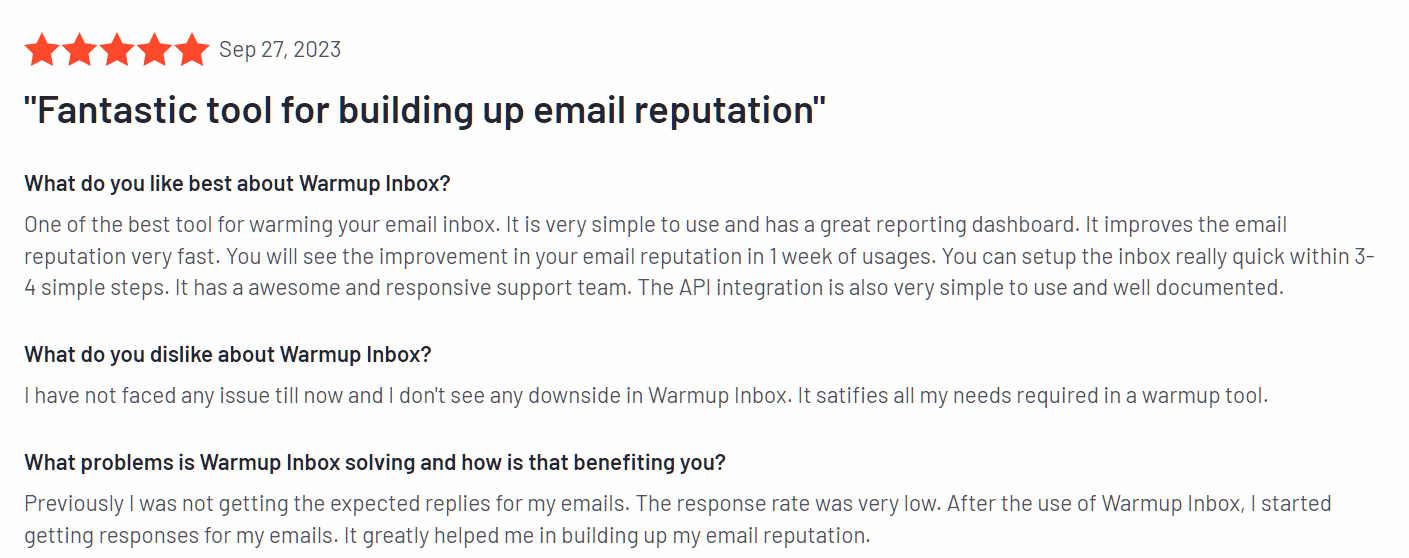Click the fifth rating star
The height and width of the screenshot is (558, 1409).
coord(191,50)
